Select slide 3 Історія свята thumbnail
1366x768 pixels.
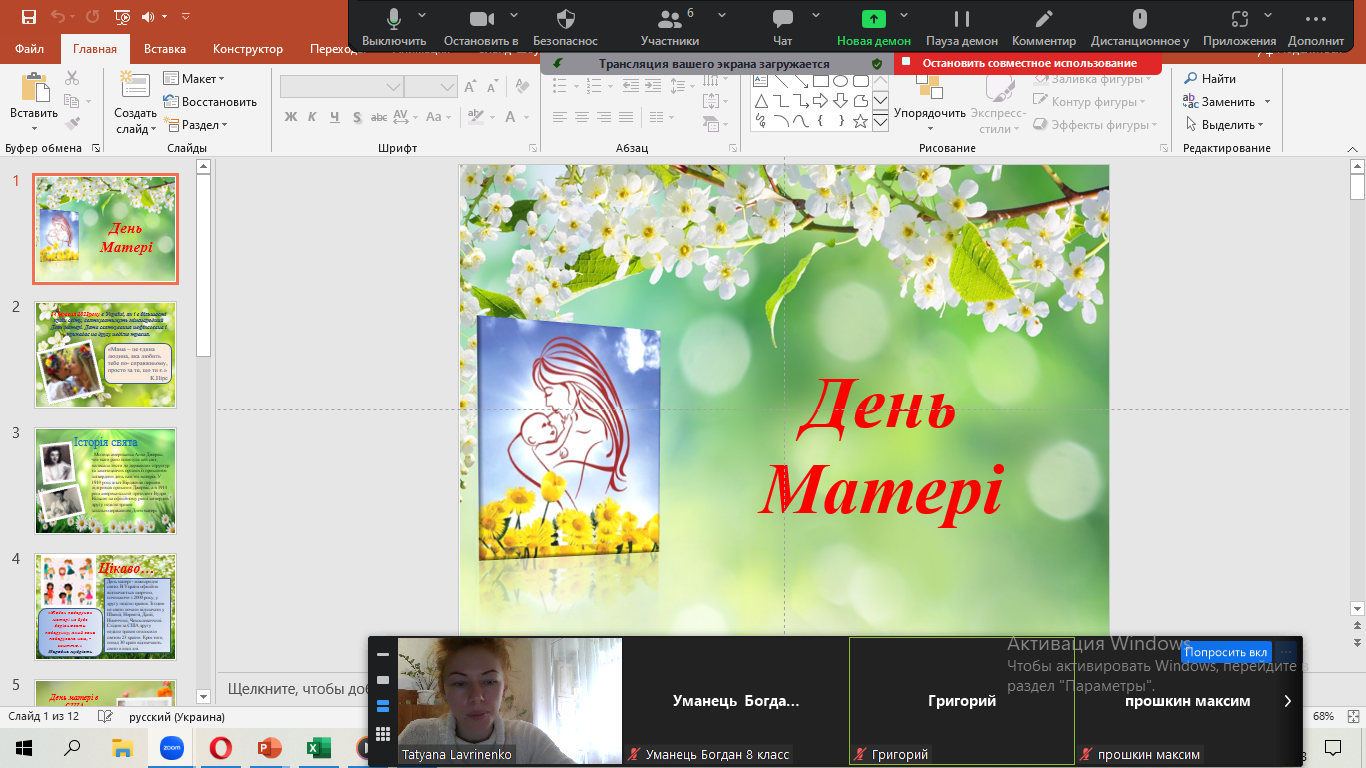point(105,481)
